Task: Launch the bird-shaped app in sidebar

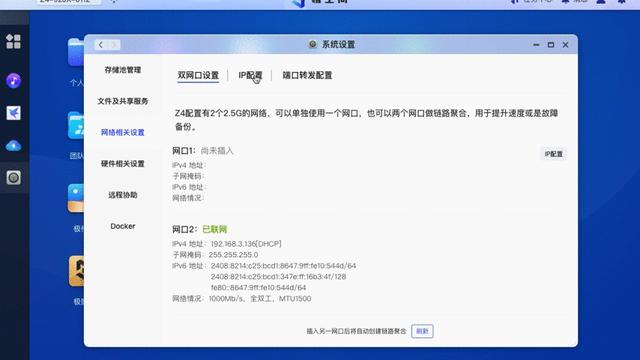Action: (13, 113)
